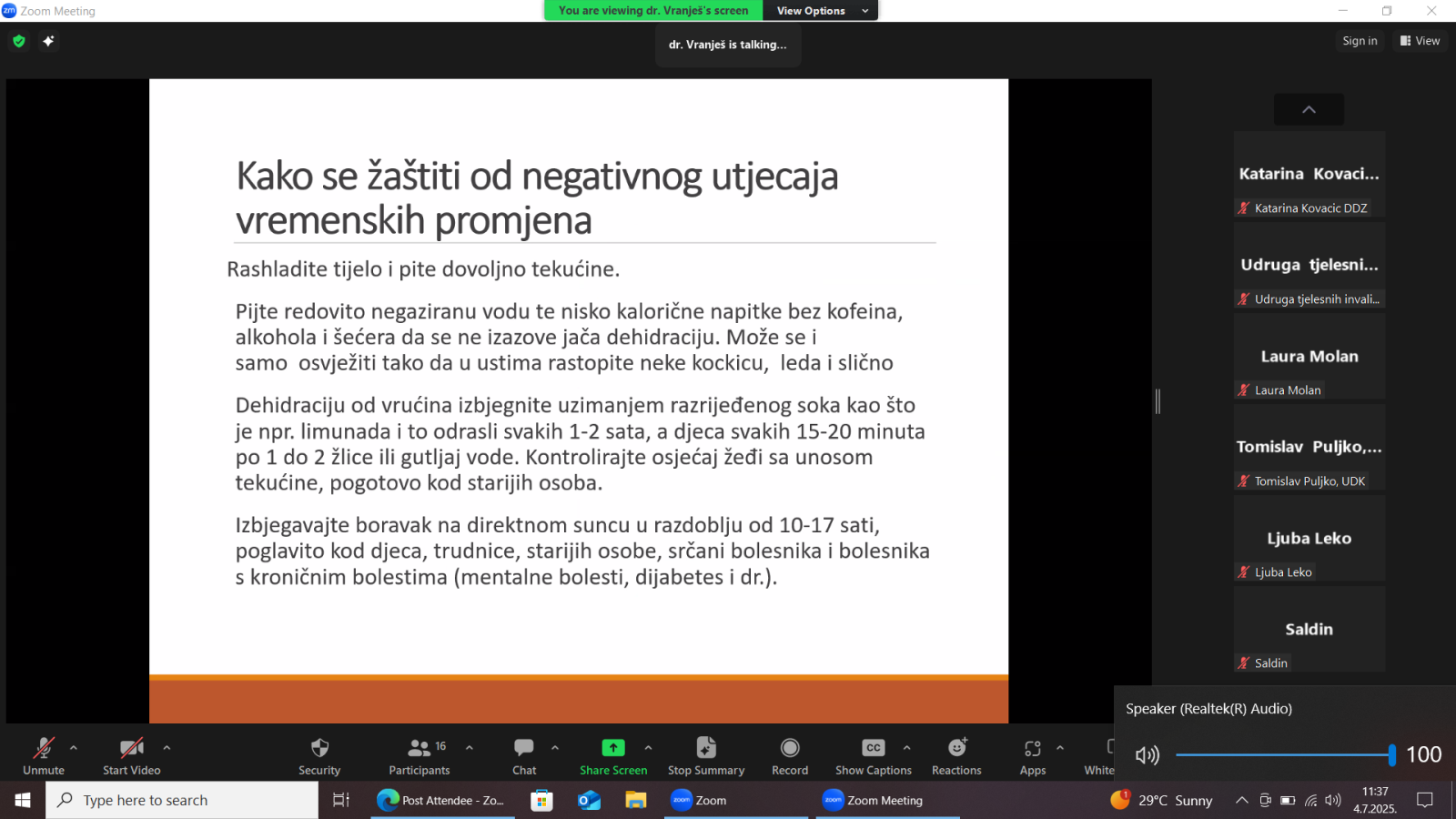Image resolution: width=1456 pixels, height=819 pixels.
Task: Click the green 'You are viewing' banner
Action: pyautogui.click(x=653, y=11)
